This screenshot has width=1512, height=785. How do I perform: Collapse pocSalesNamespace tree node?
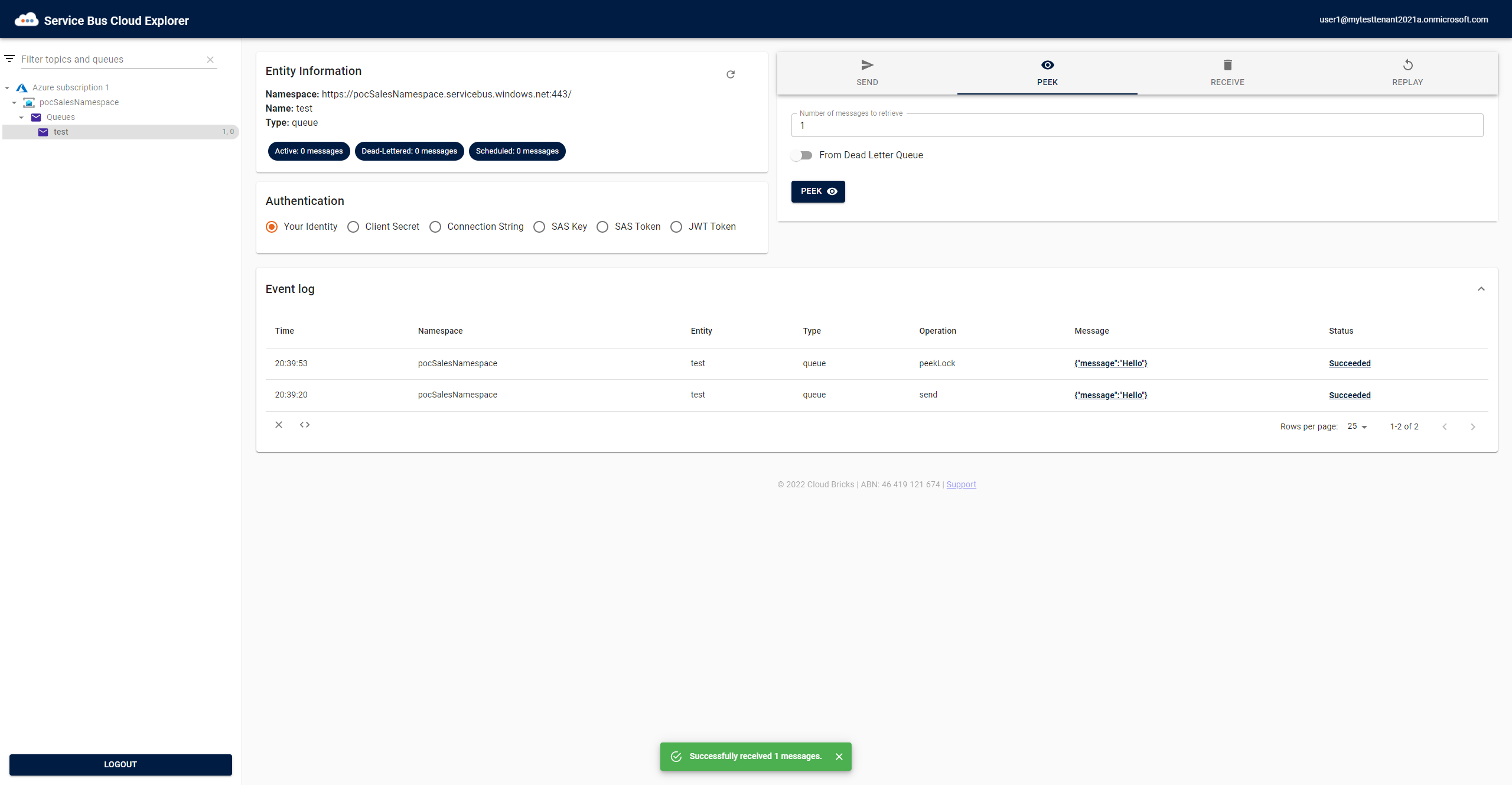(x=14, y=103)
